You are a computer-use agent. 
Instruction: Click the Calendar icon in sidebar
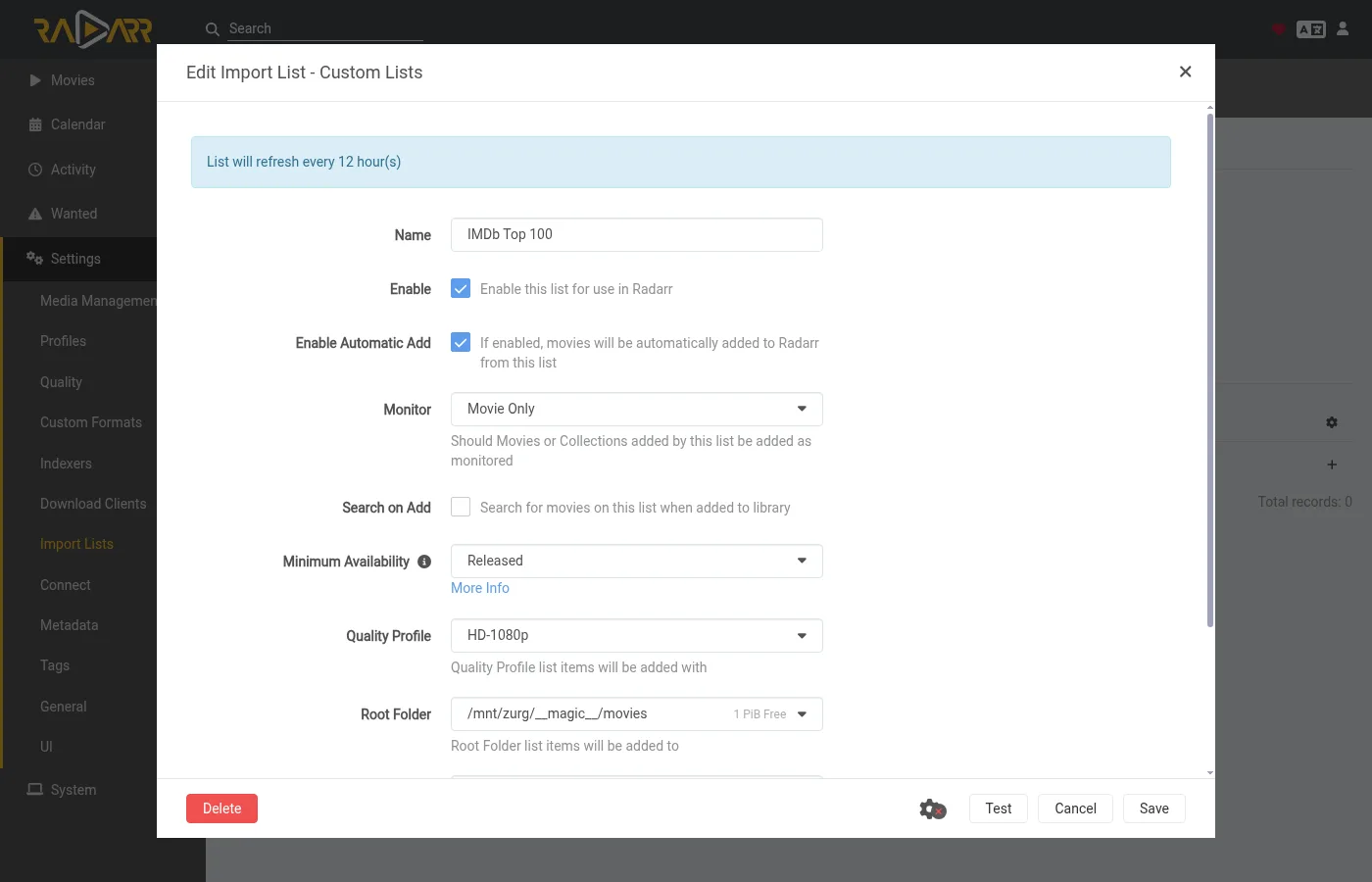coord(35,124)
